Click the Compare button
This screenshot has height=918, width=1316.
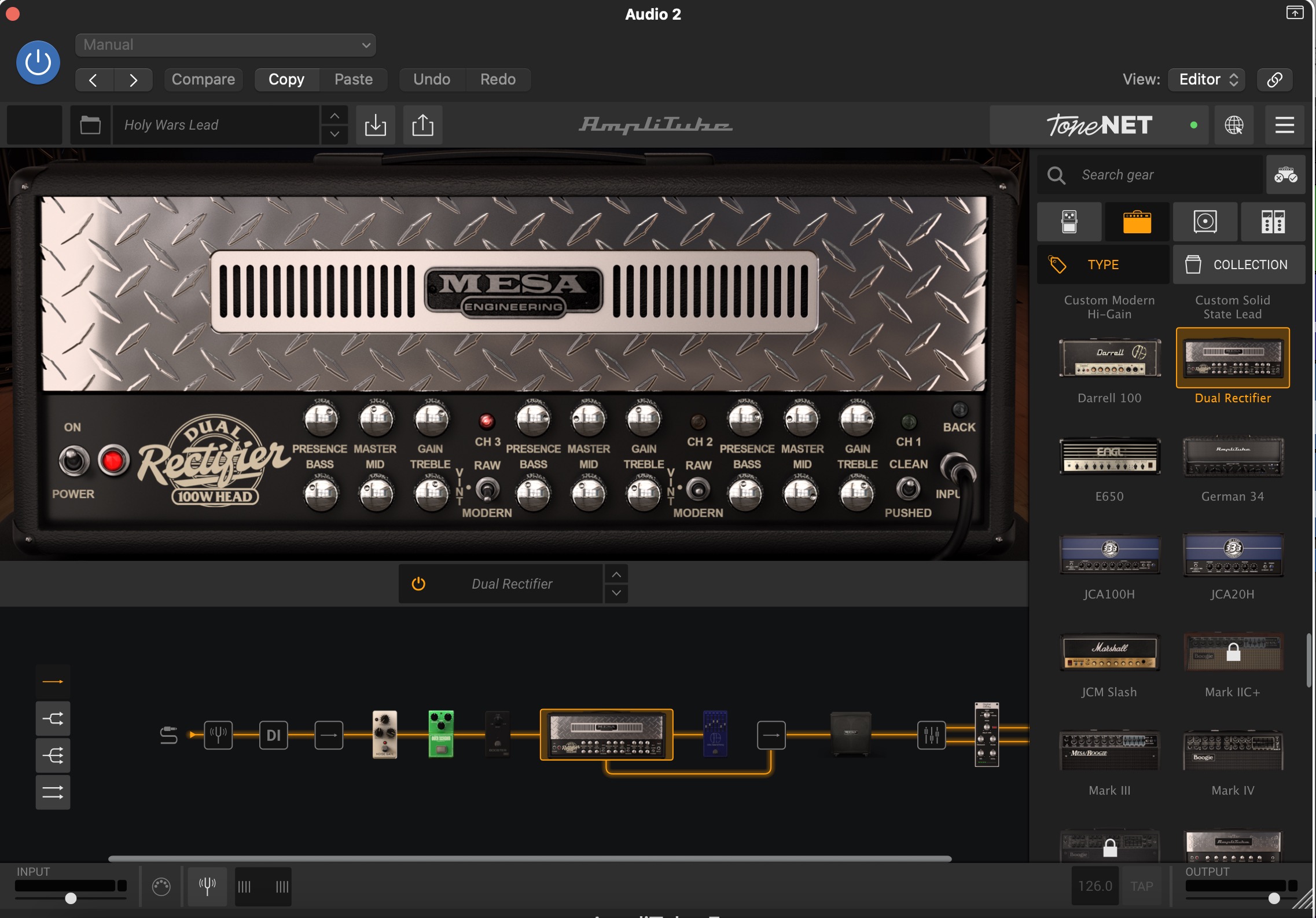click(203, 79)
